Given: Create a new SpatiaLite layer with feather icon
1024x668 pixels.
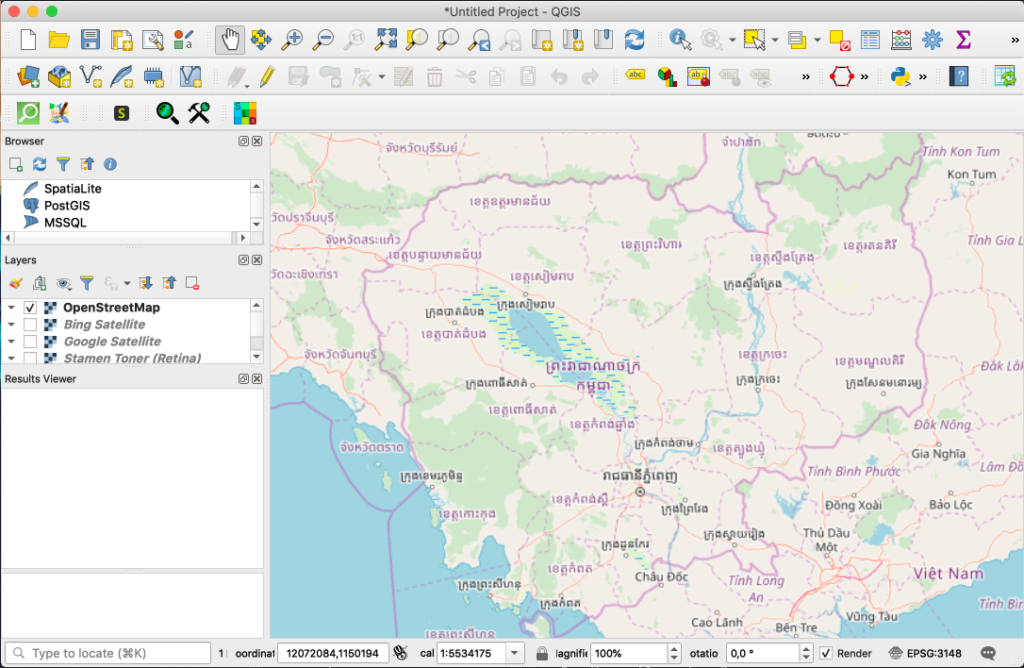Looking at the screenshot, I should coord(122,76).
